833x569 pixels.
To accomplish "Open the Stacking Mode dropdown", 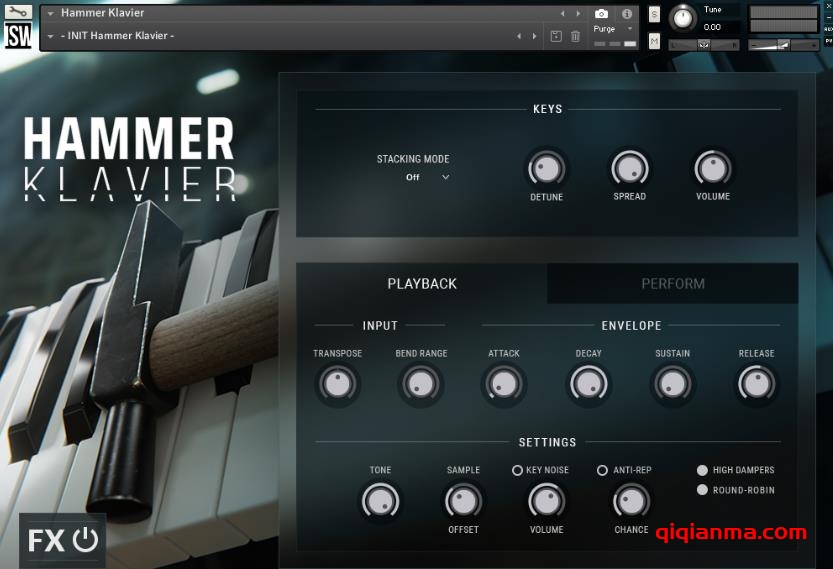I will [427, 177].
